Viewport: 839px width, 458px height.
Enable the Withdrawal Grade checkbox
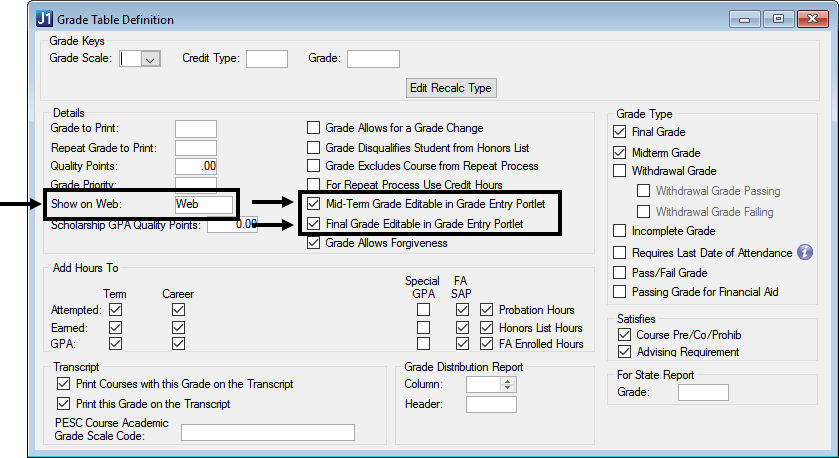pos(619,172)
